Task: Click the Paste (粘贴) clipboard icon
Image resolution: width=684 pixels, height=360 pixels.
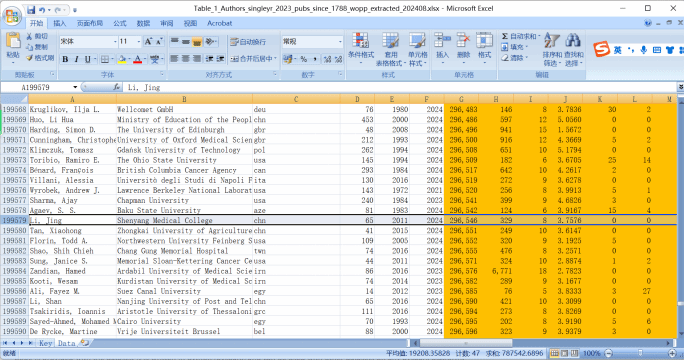Action: [x=13, y=41]
